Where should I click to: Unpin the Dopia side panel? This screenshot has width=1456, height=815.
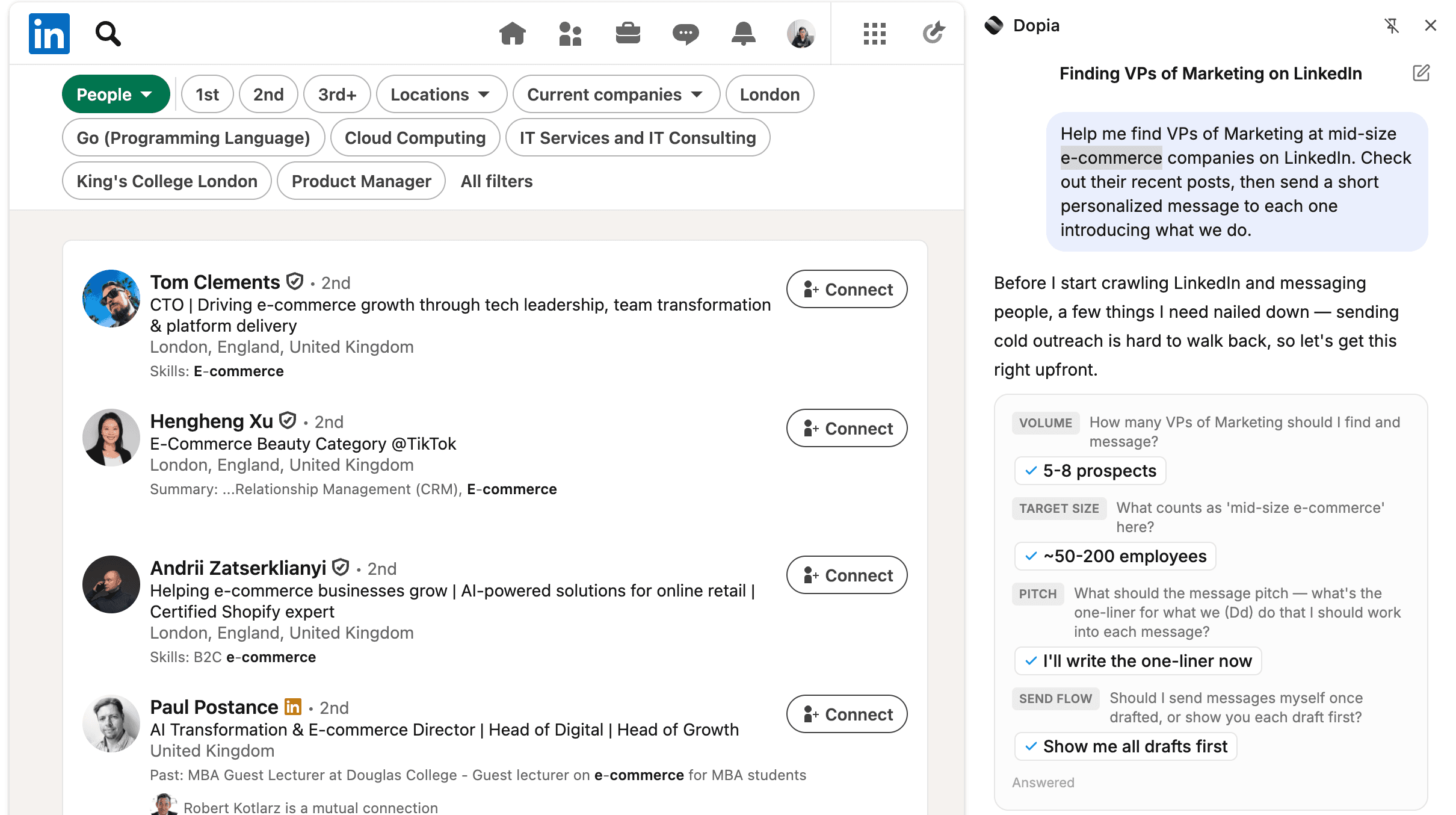(1392, 25)
